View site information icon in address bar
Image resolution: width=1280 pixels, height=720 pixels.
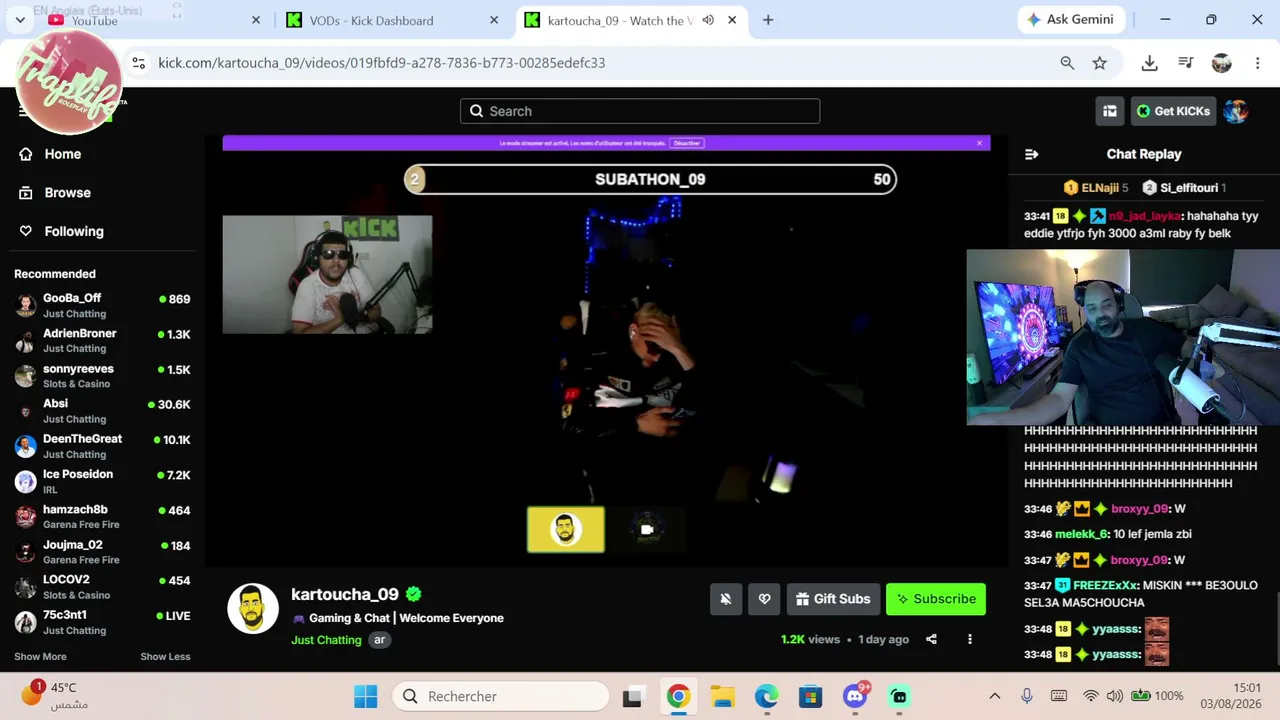click(x=138, y=62)
